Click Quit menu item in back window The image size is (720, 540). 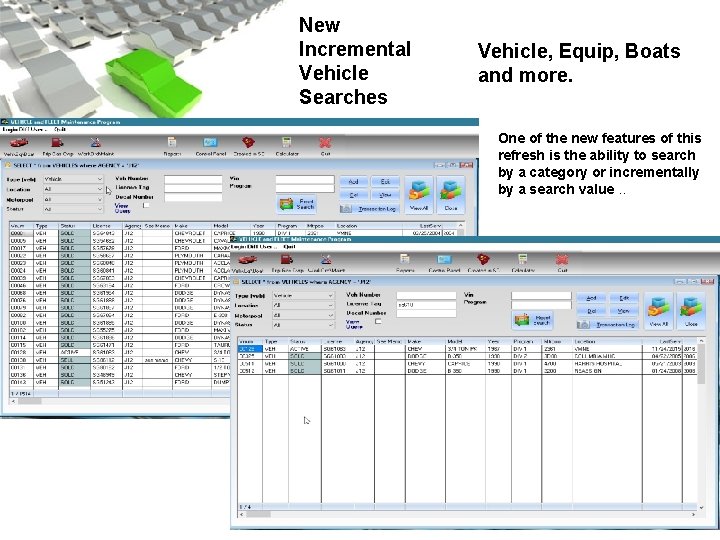point(60,129)
